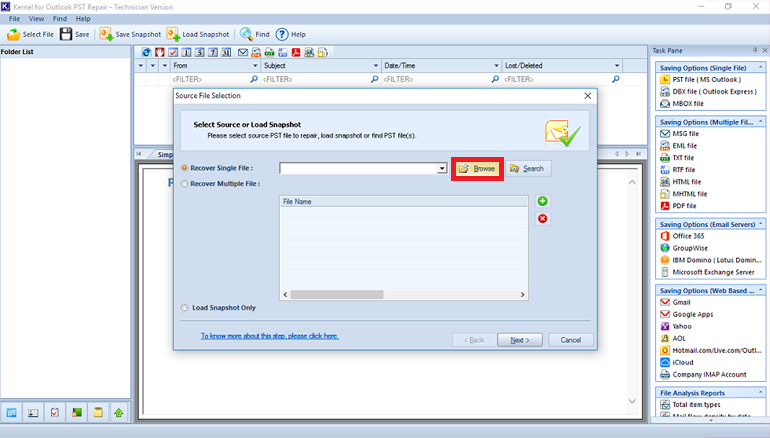Open the calendar view icon at bottom-left
This screenshot has height=438, width=770.
click(12, 412)
